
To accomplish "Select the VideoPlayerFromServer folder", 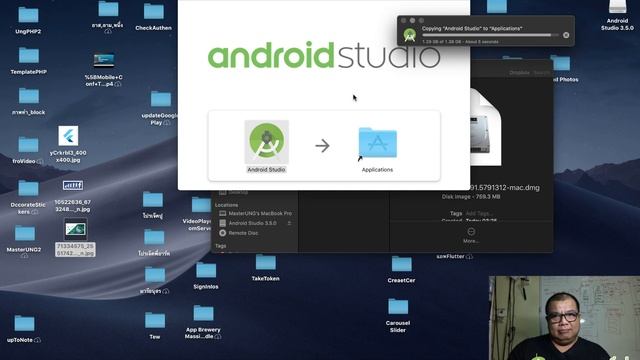I will pos(200,214).
